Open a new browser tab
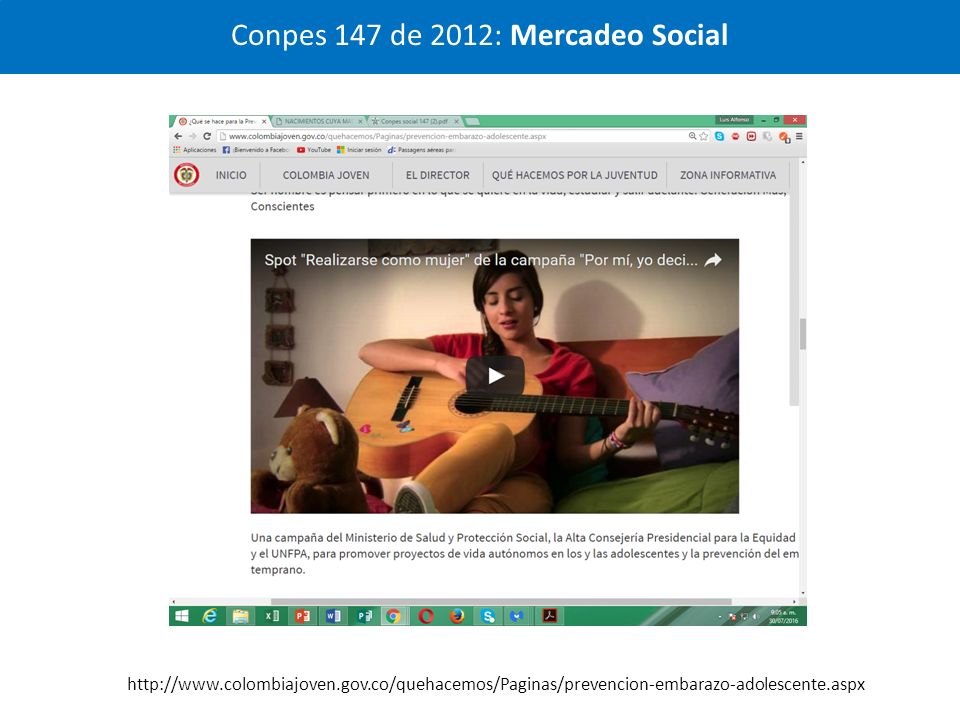The width and height of the screenshot is (960, 720). coord(472,121)
